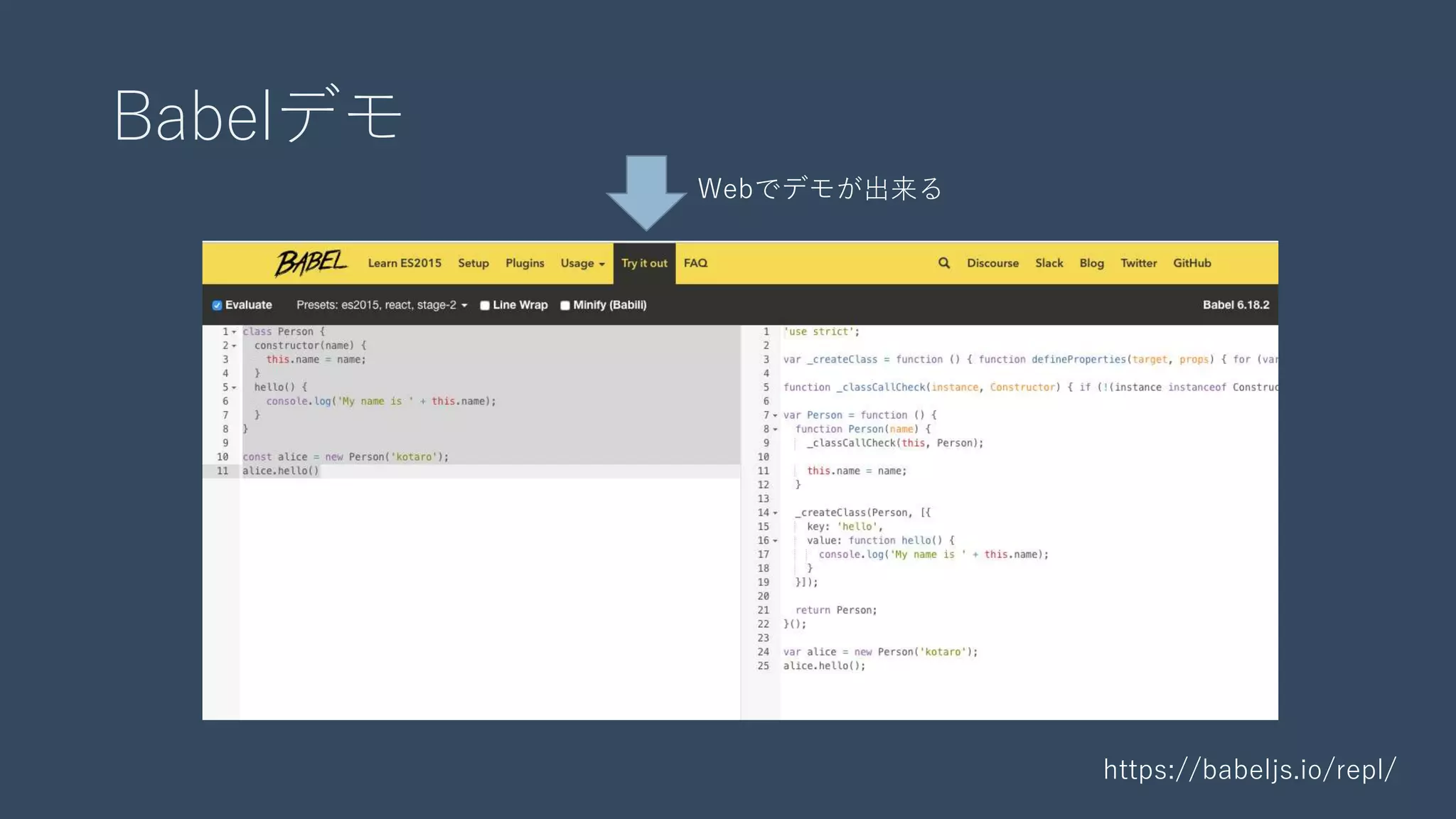Uncheck the Evaluate checkbox
Image resolution: width=1456 pixels, height=819 pixels.
[217, 305]
